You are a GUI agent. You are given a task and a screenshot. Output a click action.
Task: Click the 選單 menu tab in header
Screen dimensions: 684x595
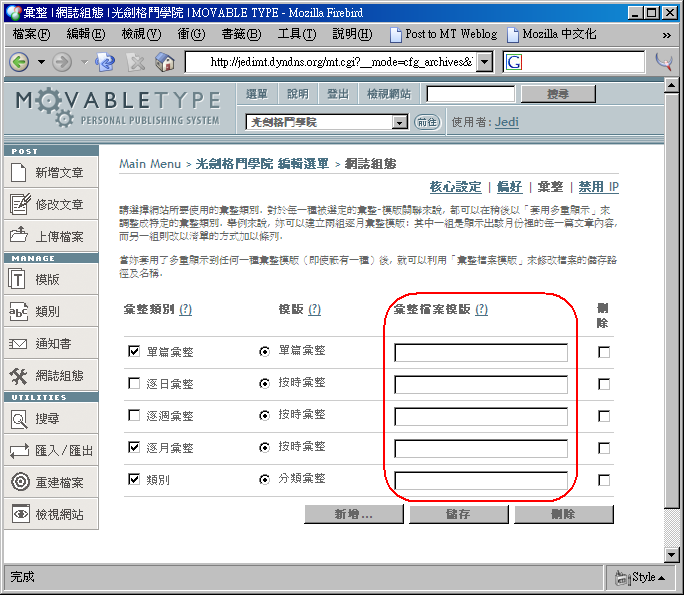click(257, 94)
